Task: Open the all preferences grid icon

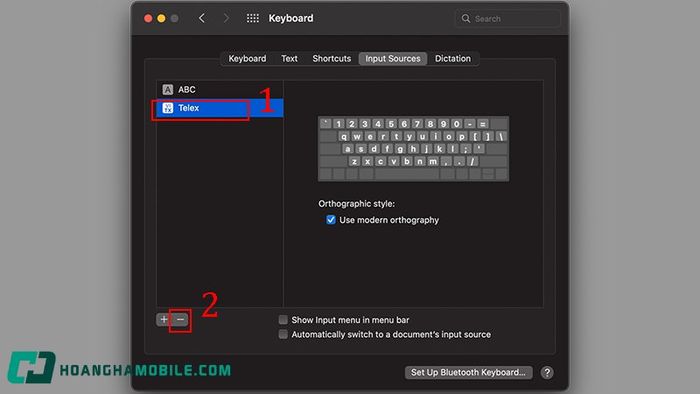Action: [253, 18]
